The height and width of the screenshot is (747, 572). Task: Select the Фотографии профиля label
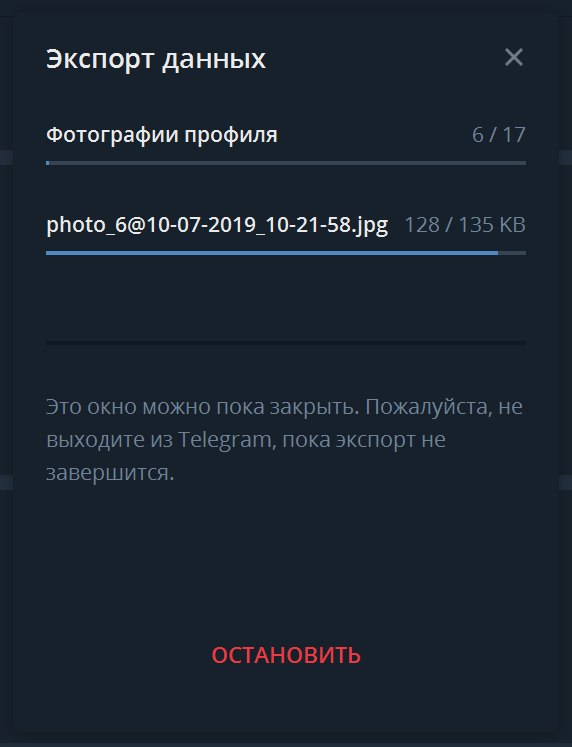[162, 135]
